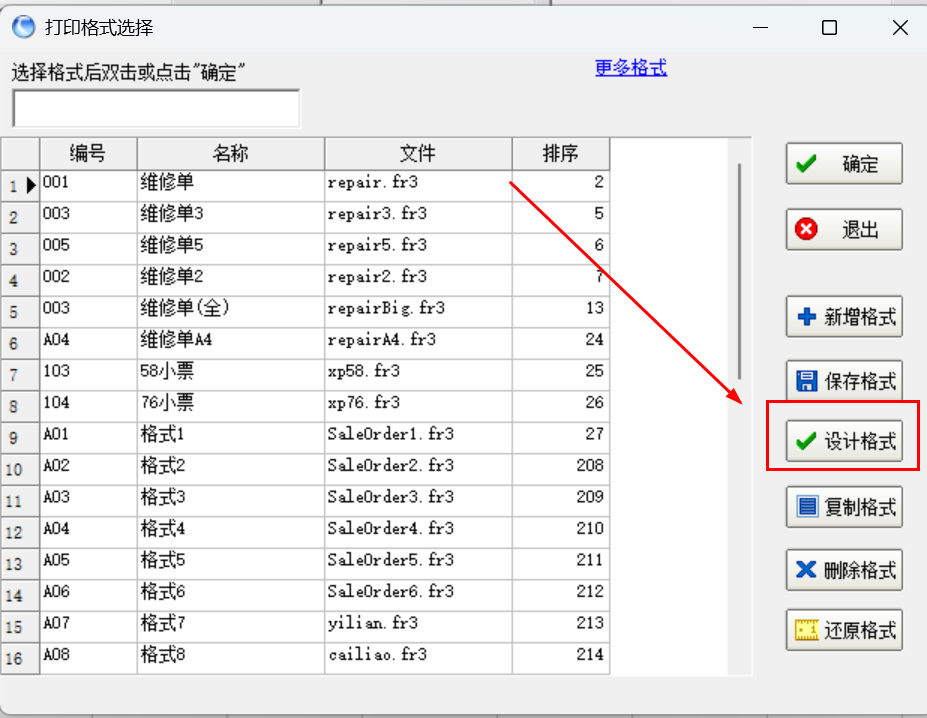Select the SaleOrder4.fr3 file cell
The height and width of the screenshot is (718, 927).
click(x=418, y=532)
